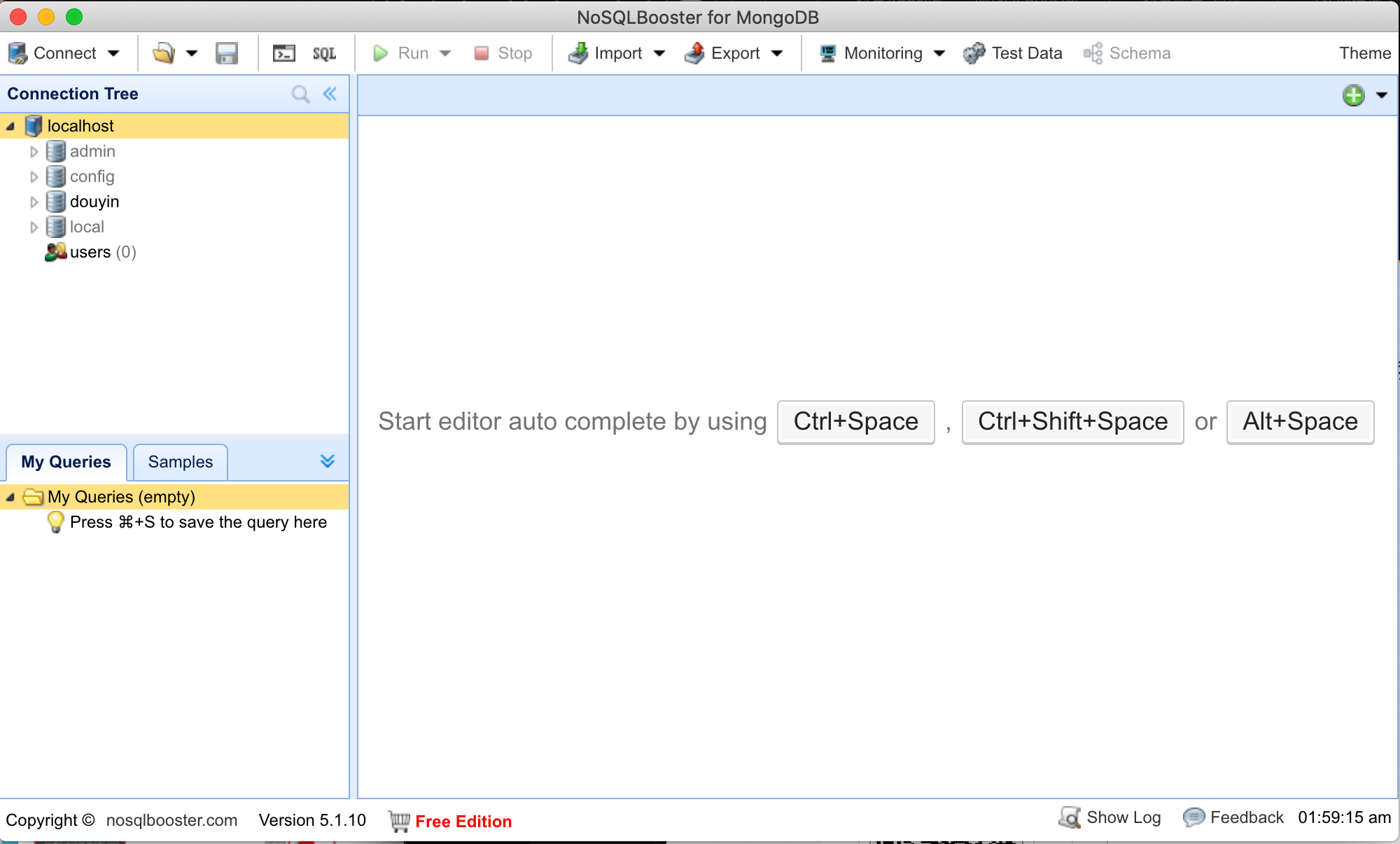Expand the douyin database node

[x=34, y=202]
